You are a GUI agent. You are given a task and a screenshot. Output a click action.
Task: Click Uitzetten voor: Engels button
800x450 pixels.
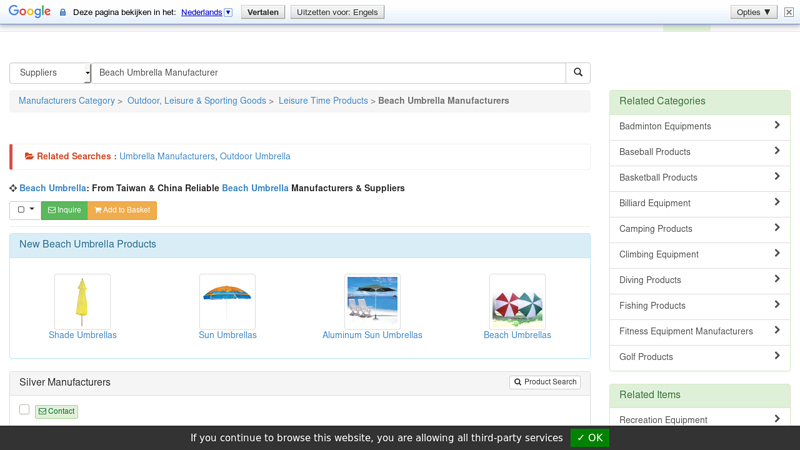point(337,12)
